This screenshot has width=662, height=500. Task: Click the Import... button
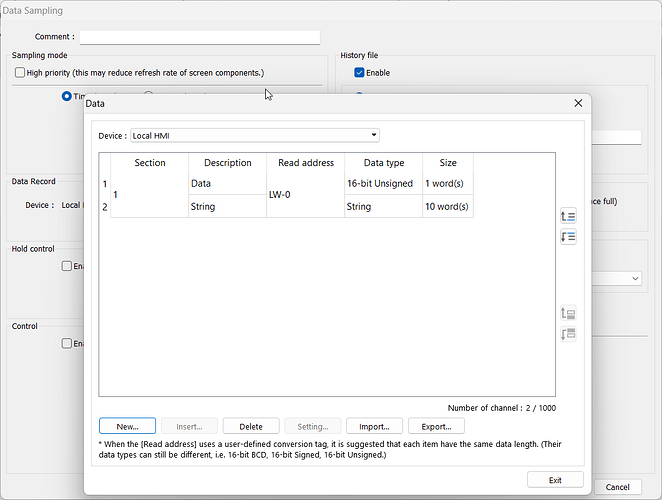pyautogui.click(x=374, y=426)
